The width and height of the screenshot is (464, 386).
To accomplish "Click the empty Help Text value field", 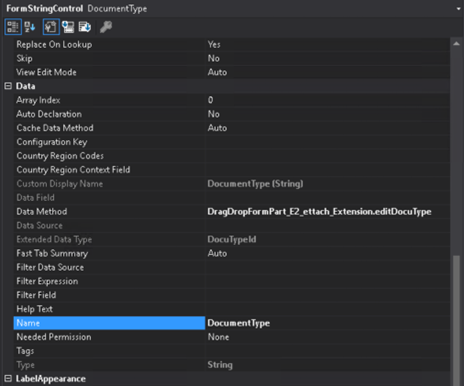I will pos(328,309).
